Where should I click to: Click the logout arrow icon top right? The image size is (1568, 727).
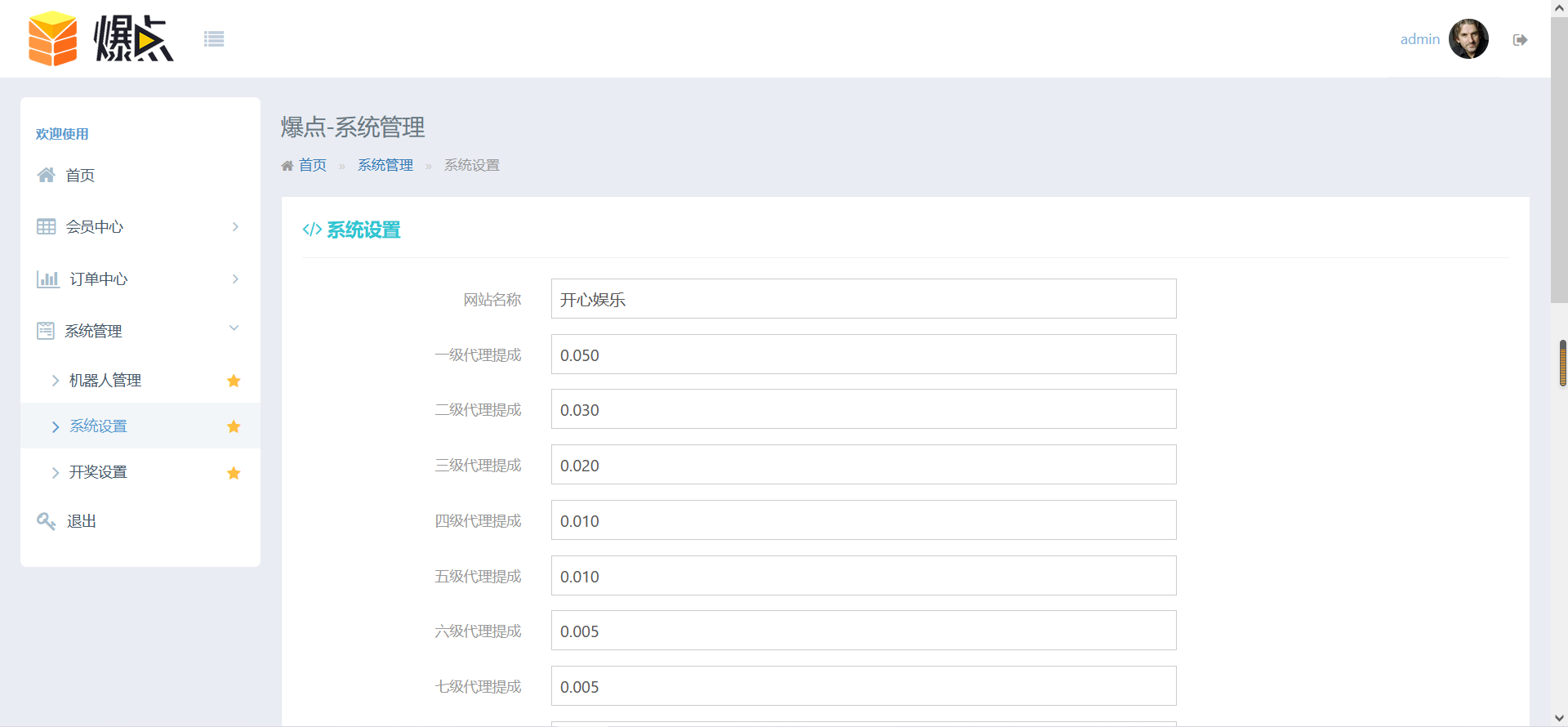pos(1520,40)
